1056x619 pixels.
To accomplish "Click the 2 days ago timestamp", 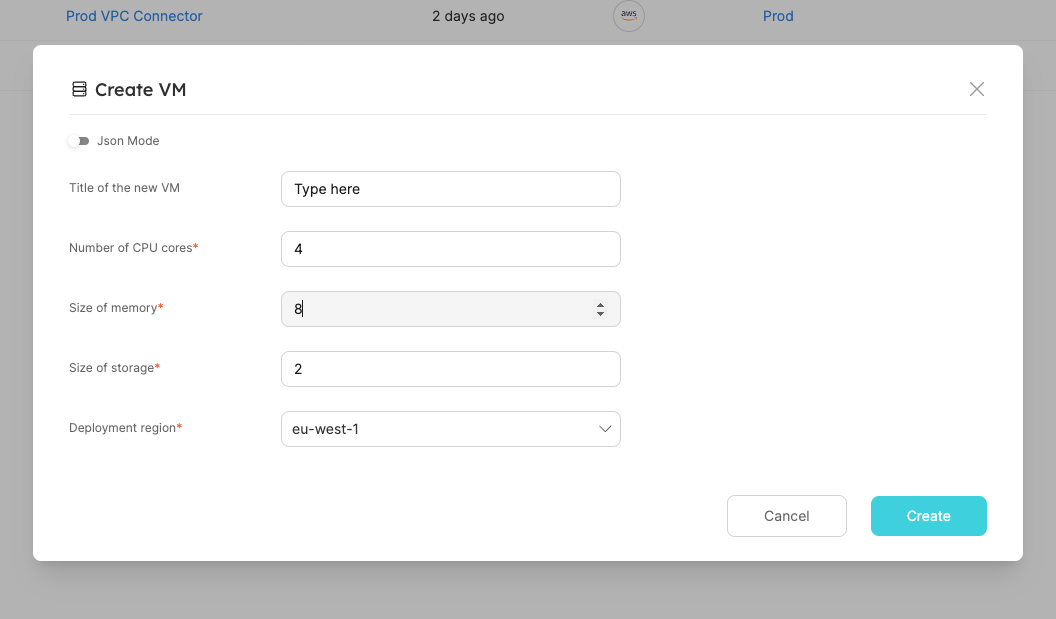I will [x=467, y=16].
